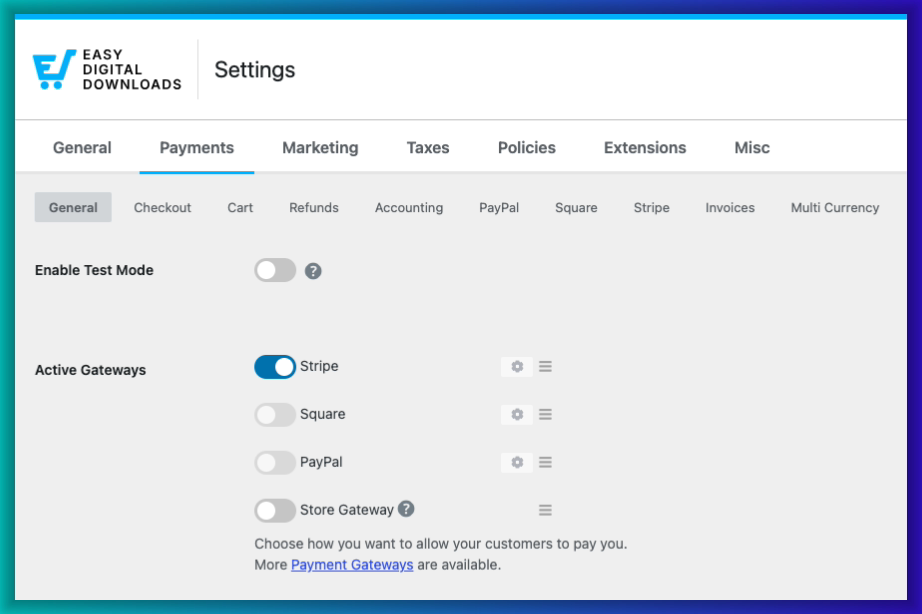922x614 pixels.
Task: Select the General payments sub-tab
Action: 73,207
